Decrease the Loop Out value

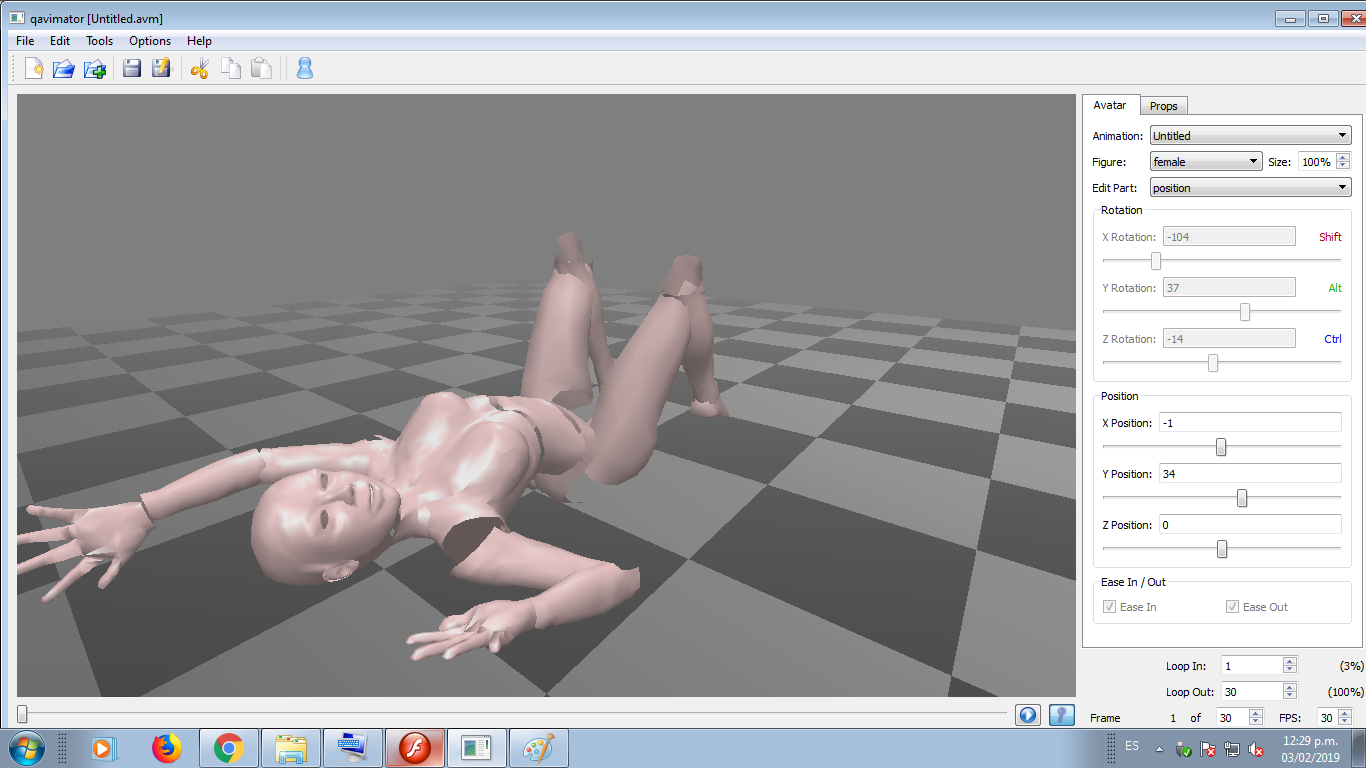click(1289, 696)
